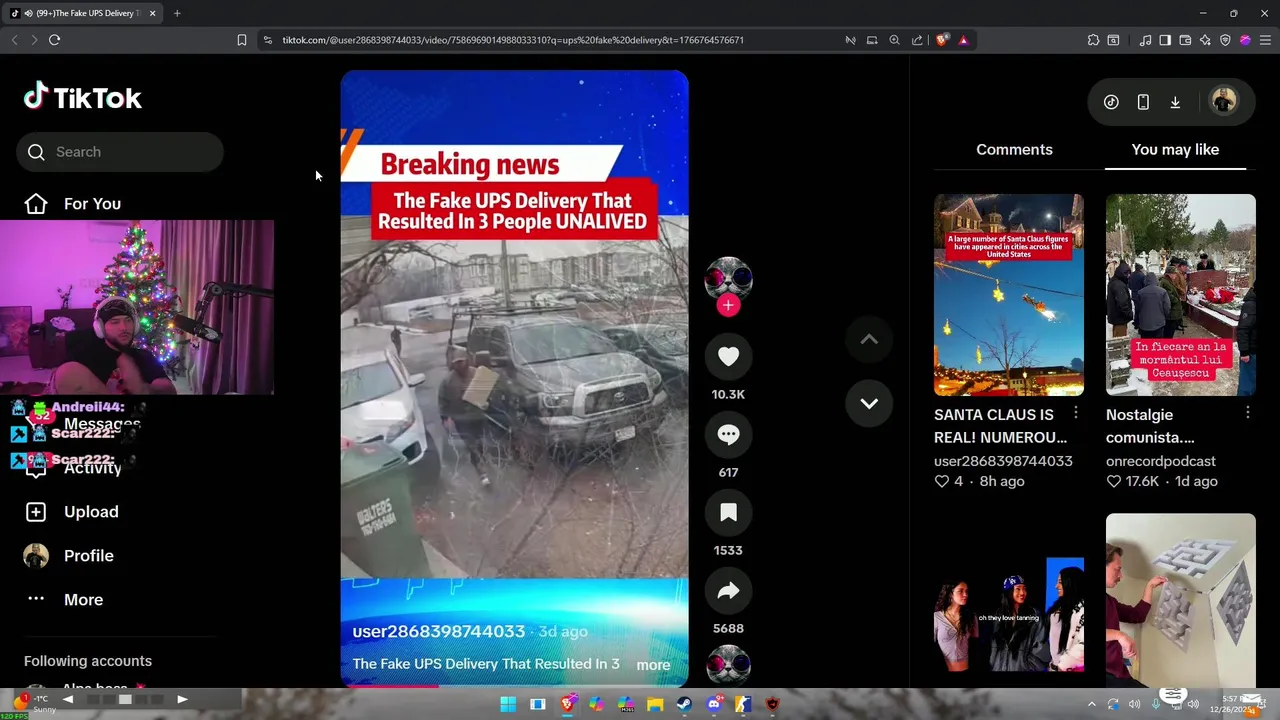Open get app phone icon
The image size is (1280, 720).
point(1143,102)
